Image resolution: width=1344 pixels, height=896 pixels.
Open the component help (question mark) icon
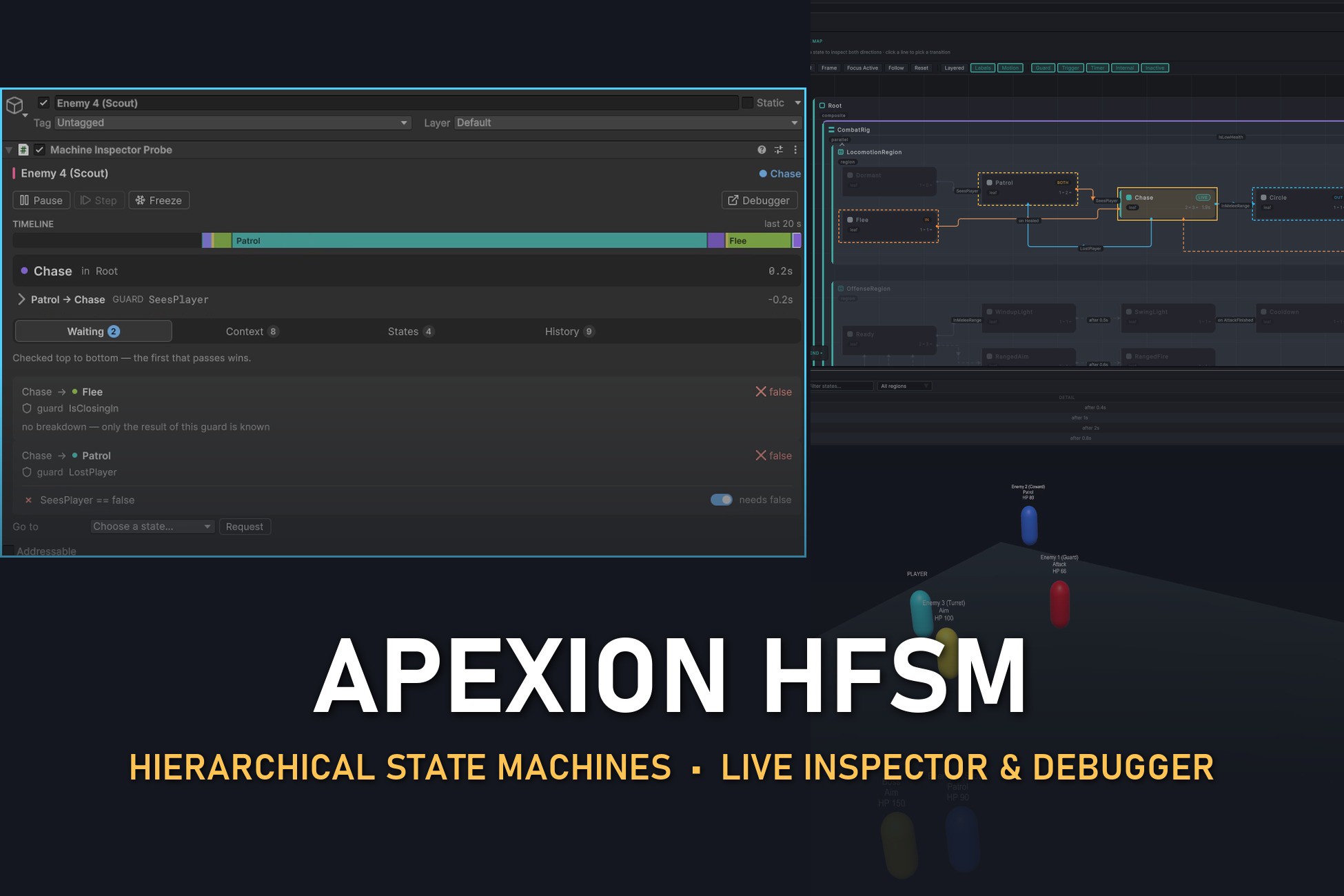(x=762, y=150)
